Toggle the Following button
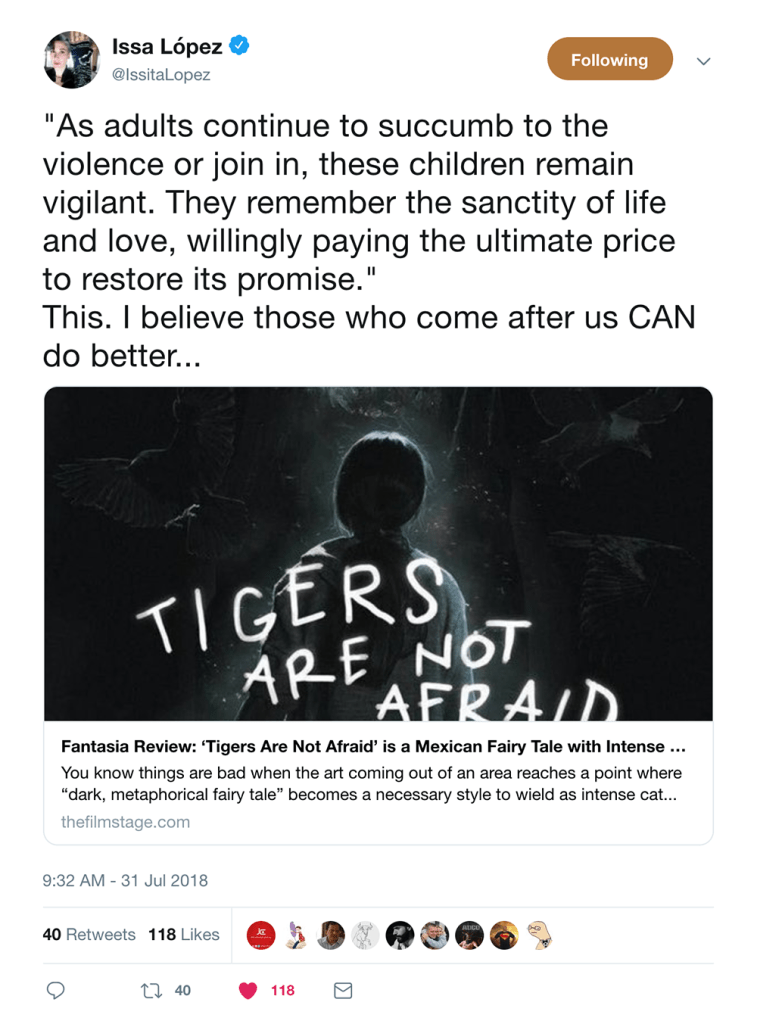 point(609,60)
